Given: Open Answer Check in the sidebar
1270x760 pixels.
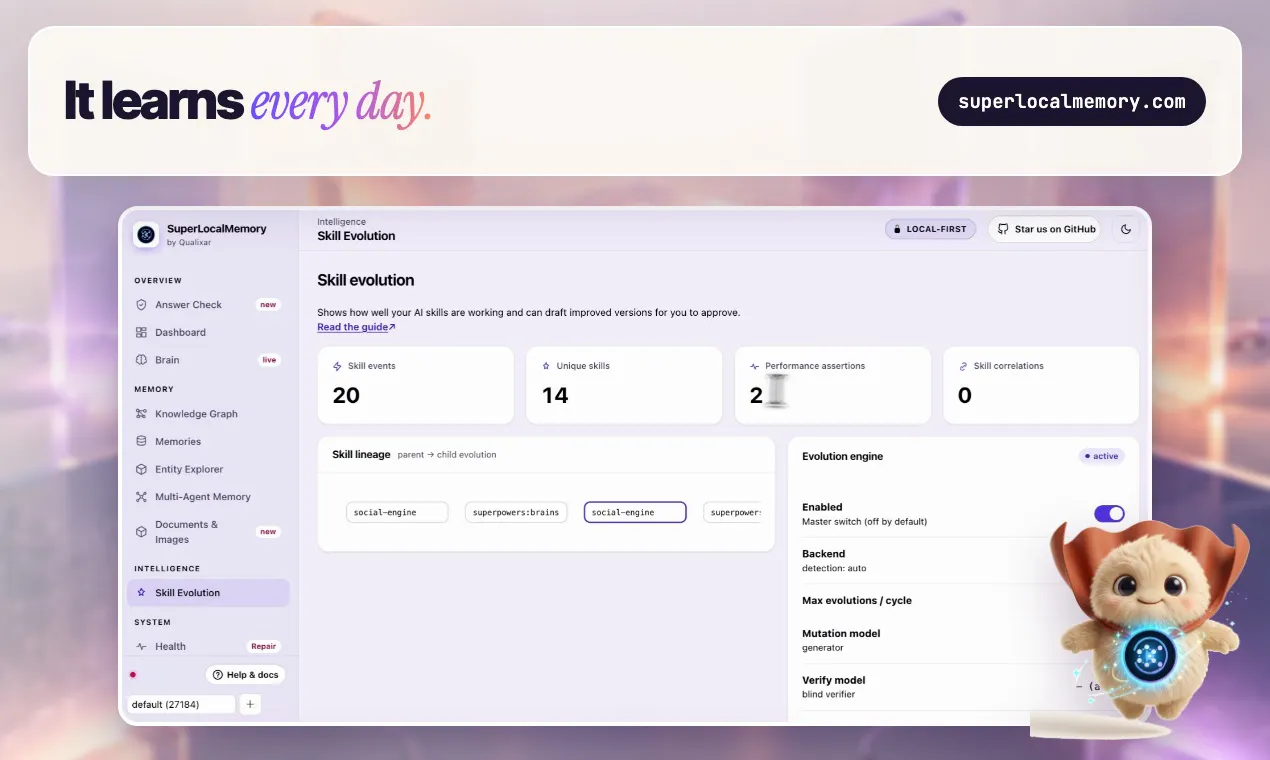Looking at the screenshot, I should click(208, 305).
